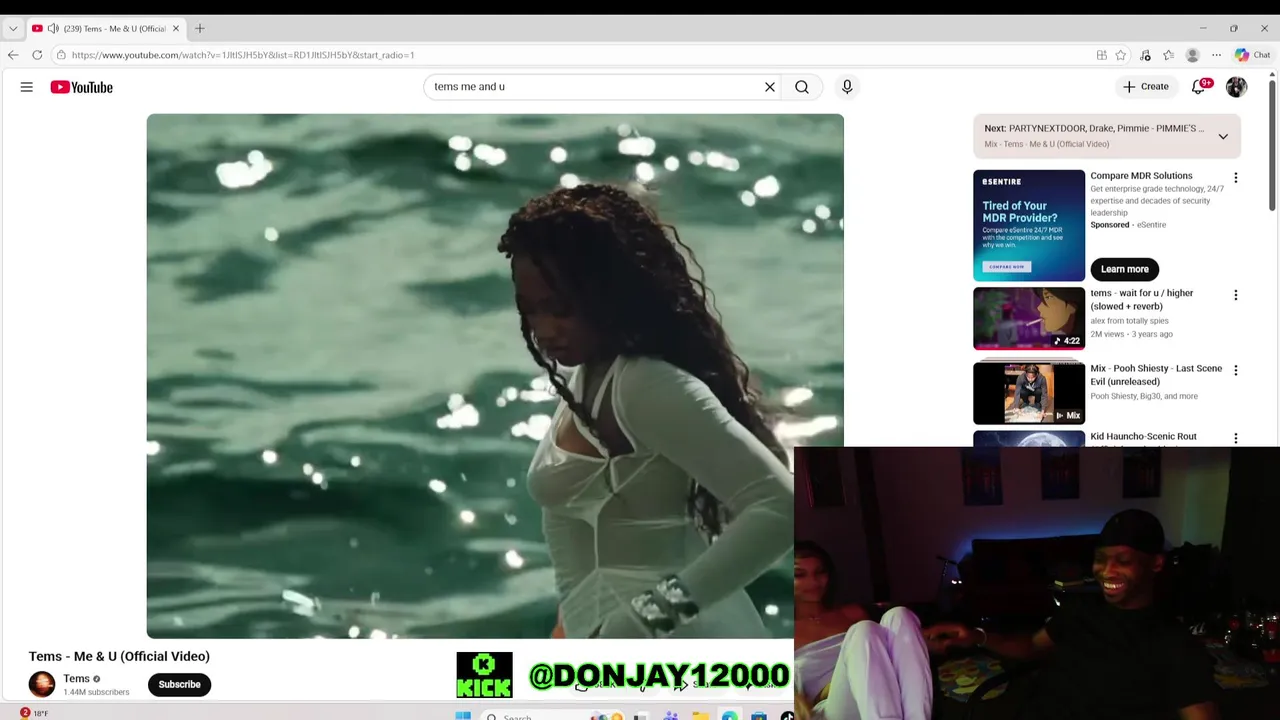Open a new browser tab
This screenshot has width=1280, height=720.
point(200,28)
